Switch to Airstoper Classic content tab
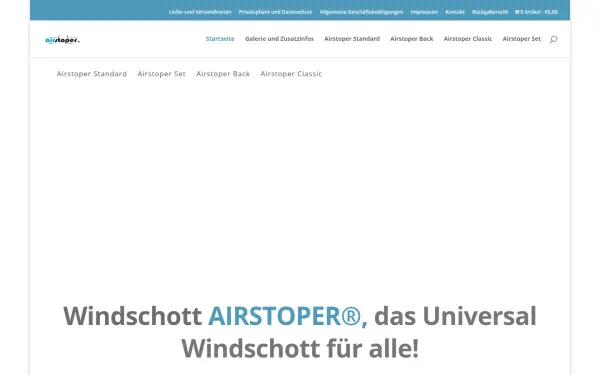Image resolution: width=600 pixels, height=375 pixels. 291,73
